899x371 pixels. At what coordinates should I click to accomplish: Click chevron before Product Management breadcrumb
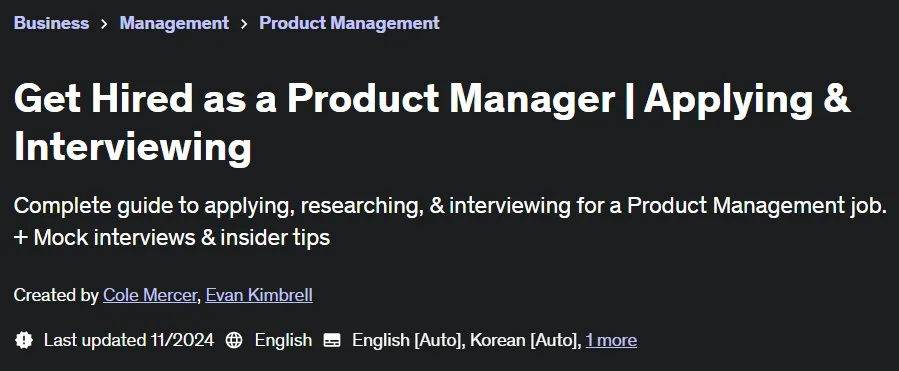(244, 24)
